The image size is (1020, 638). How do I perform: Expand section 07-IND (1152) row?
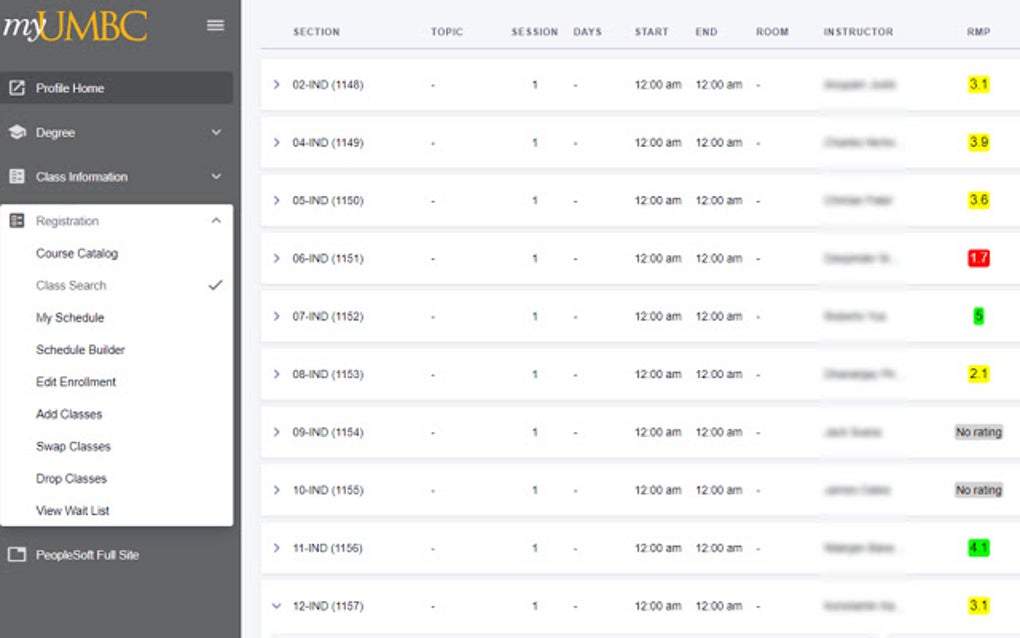pyautogui.click(x=277, y=317)
